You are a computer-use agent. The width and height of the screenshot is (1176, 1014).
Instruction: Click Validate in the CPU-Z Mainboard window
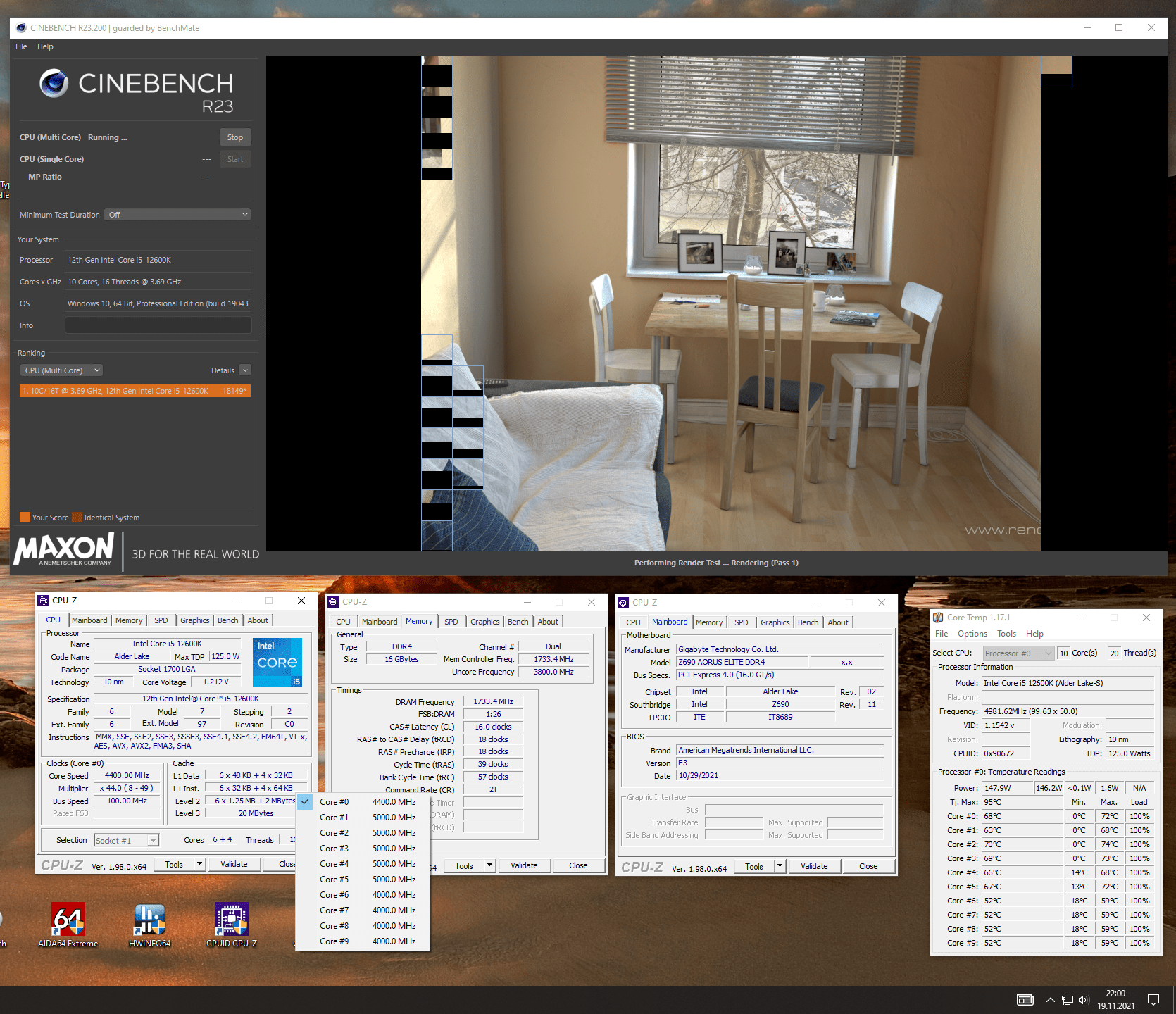(x=814, y=866)
